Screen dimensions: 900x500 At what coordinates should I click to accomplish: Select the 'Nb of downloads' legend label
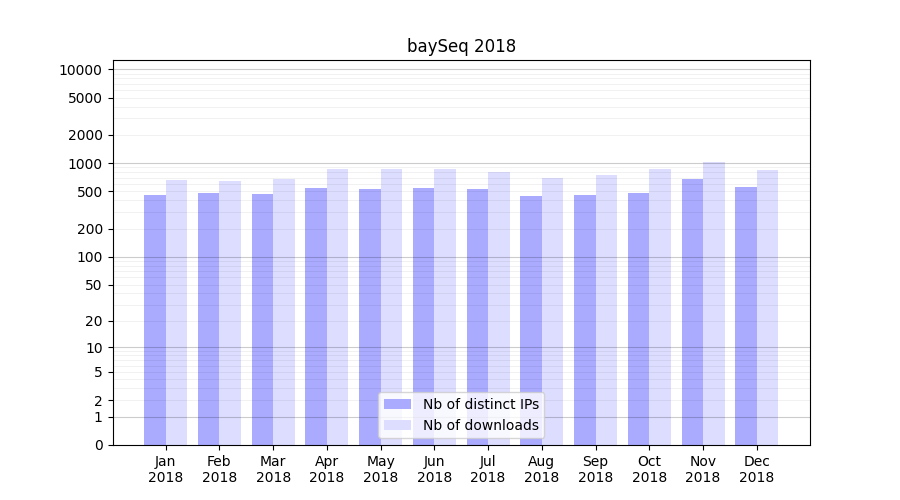point(480,425)
